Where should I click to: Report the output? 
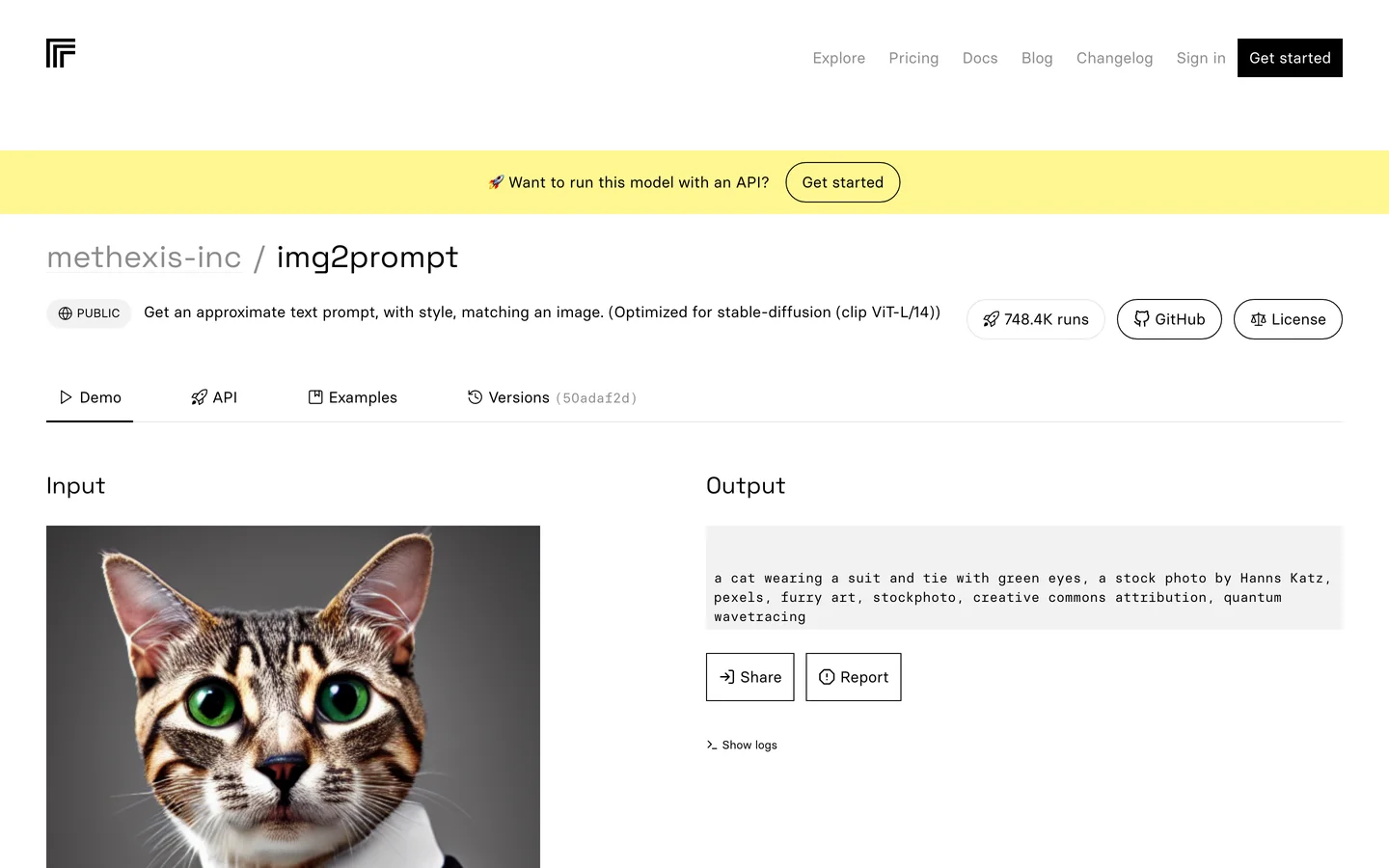pos(853,677)
